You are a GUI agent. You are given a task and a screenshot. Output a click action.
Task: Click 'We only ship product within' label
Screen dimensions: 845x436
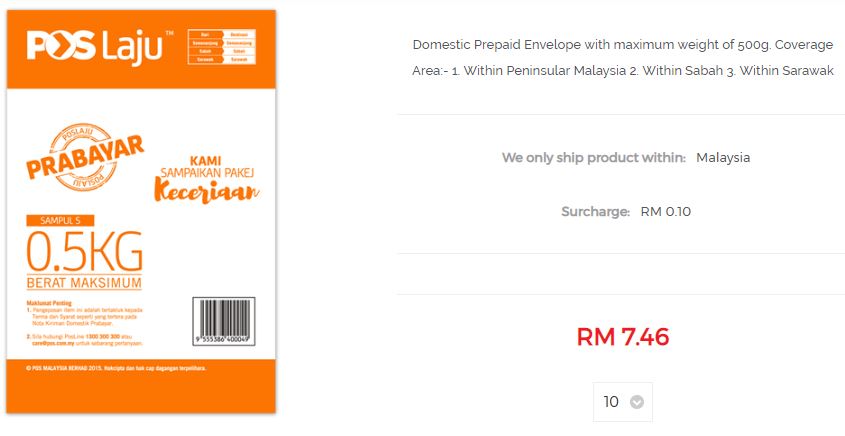[594, 157]
